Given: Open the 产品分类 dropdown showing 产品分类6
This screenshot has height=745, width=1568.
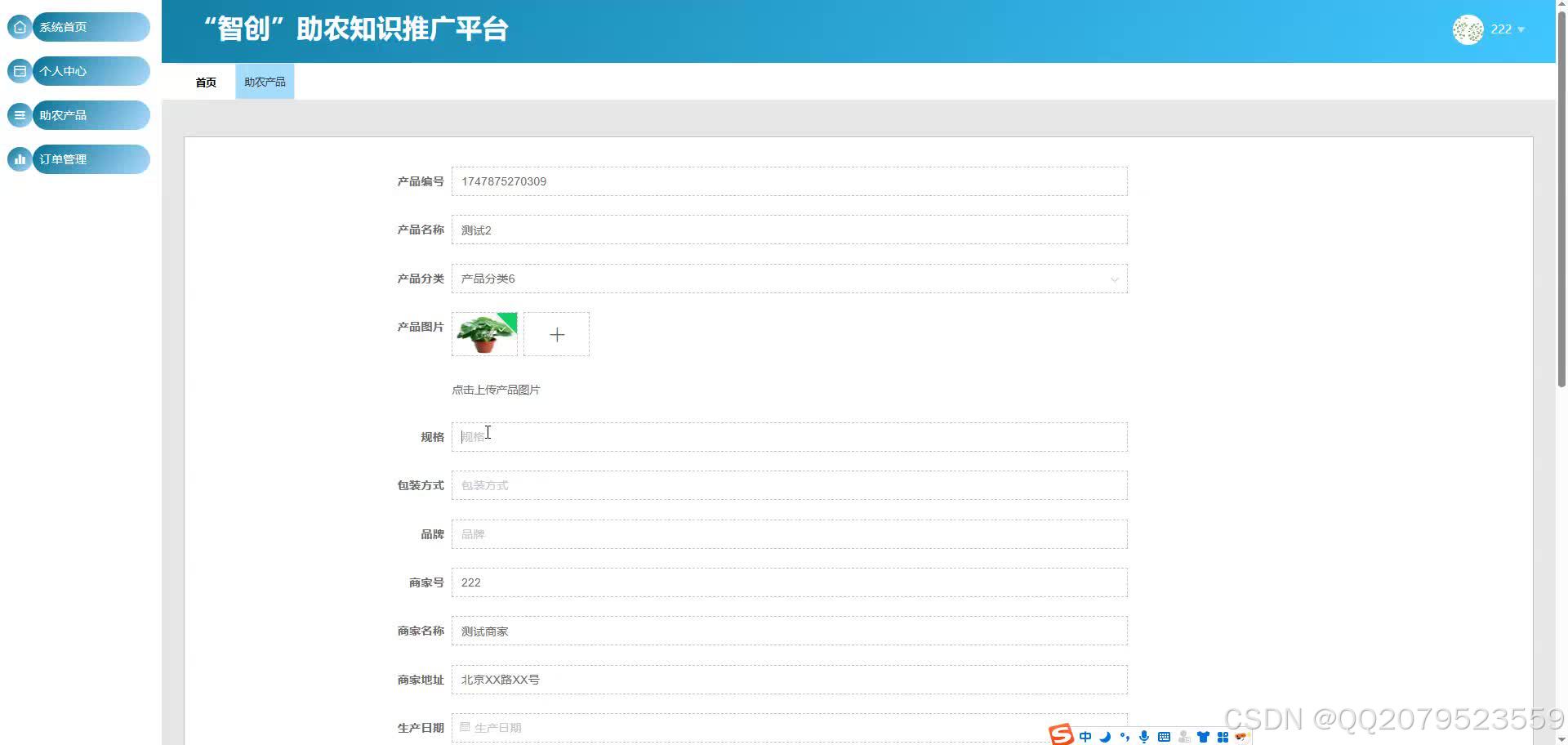Looking at the screenshot, I should pos(790,279).
